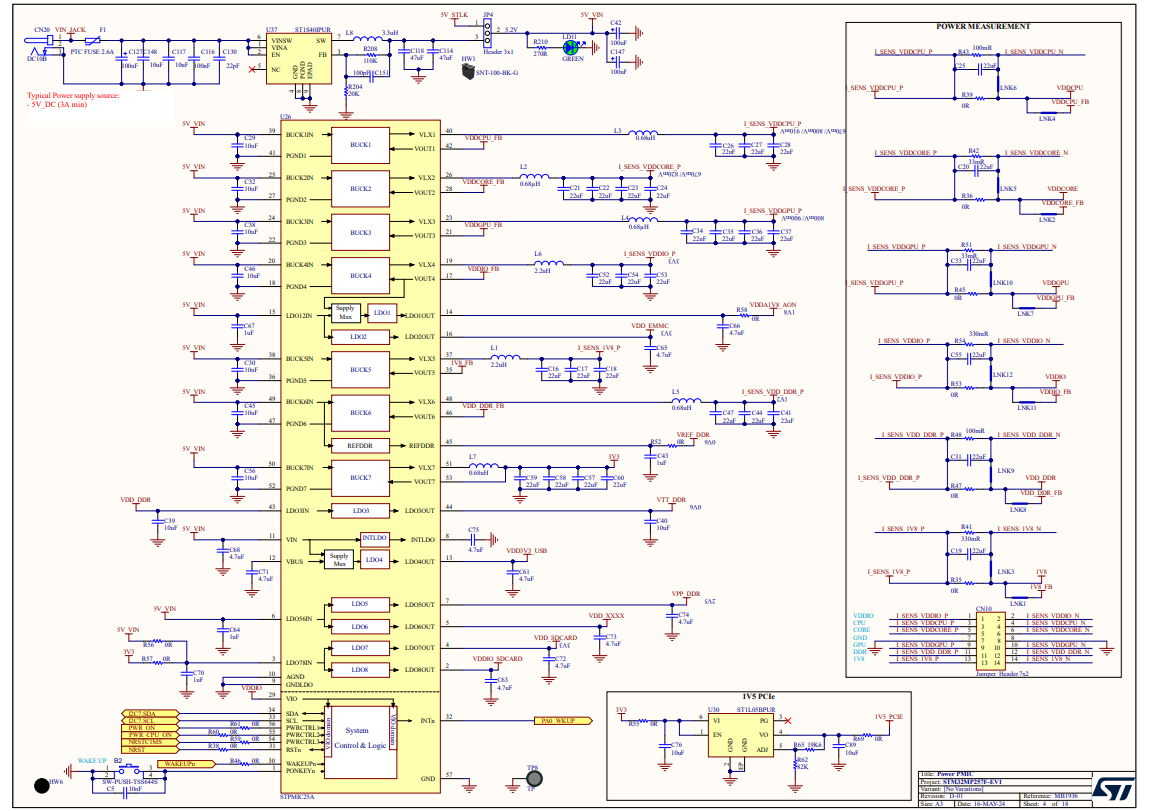The height and width of the screenshot is (811, 1151).
Task: Select the L7 0.68uH inductor
Action: click(484, 465)
